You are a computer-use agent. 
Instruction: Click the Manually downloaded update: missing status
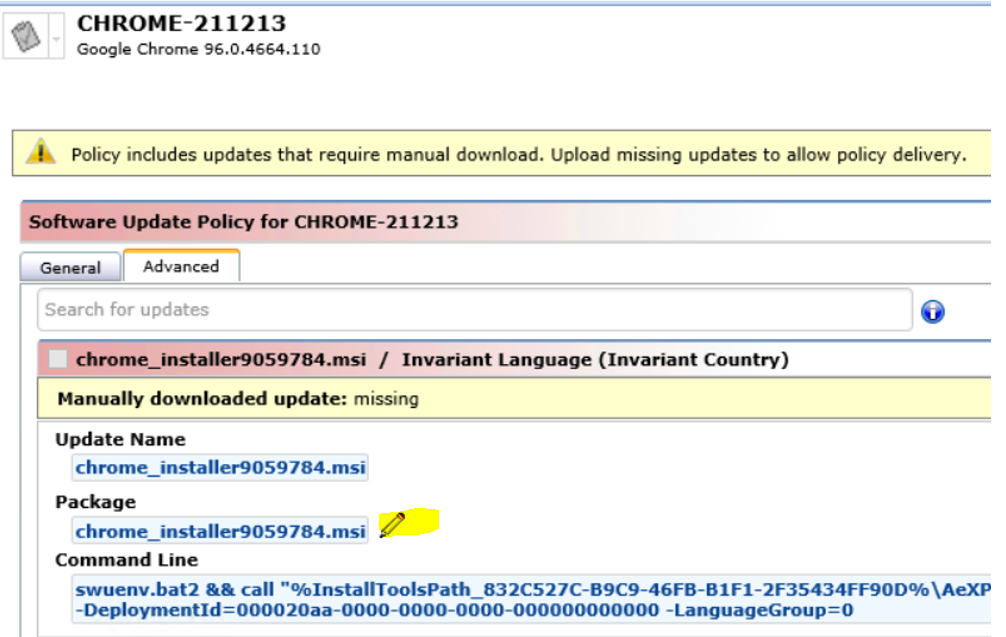click(x=238, y=398)
